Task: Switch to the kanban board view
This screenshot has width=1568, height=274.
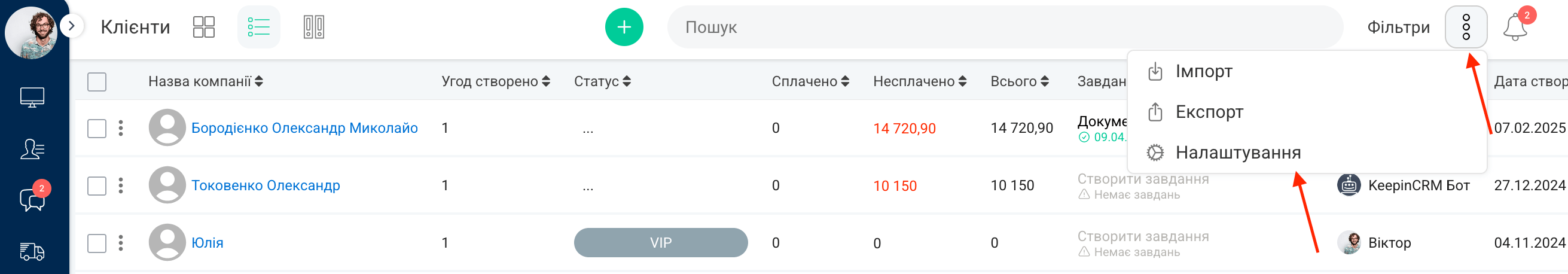Action: (x=313, y=27)
